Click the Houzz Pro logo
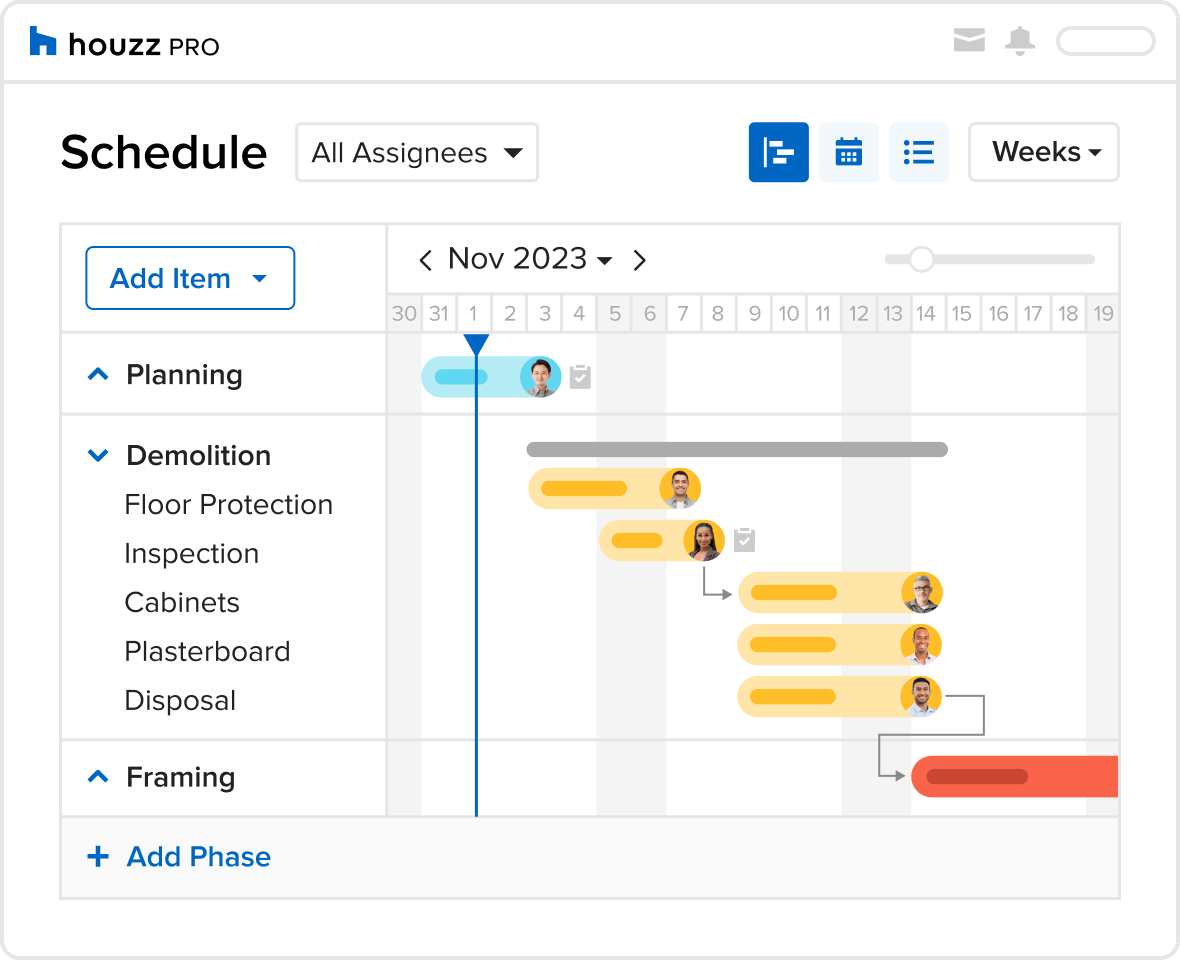Viewport: 1180px width, 960px height. coord(124,43)
